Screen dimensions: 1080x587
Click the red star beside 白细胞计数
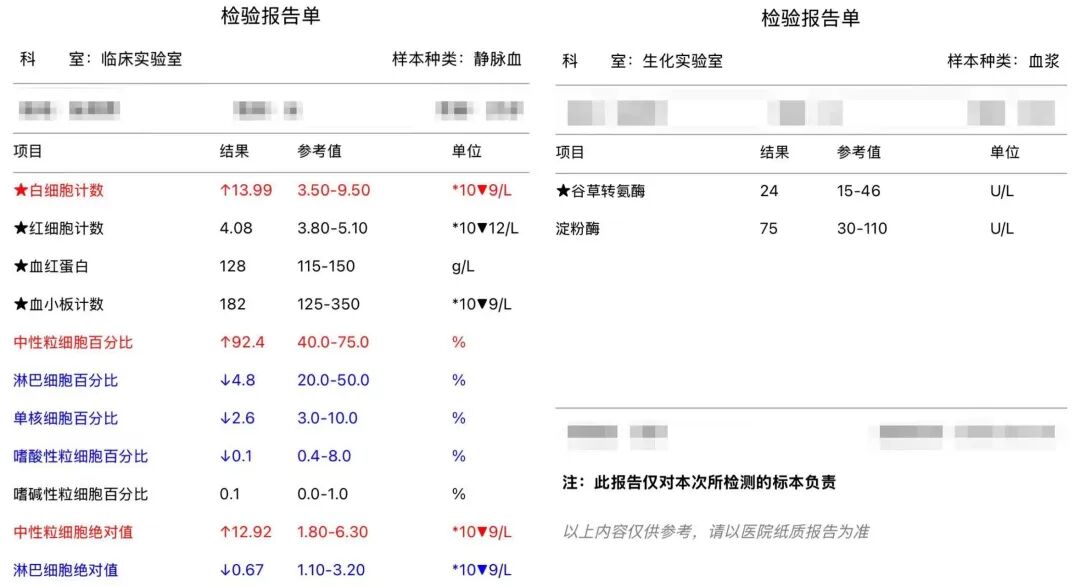click(x=21, y=190)
